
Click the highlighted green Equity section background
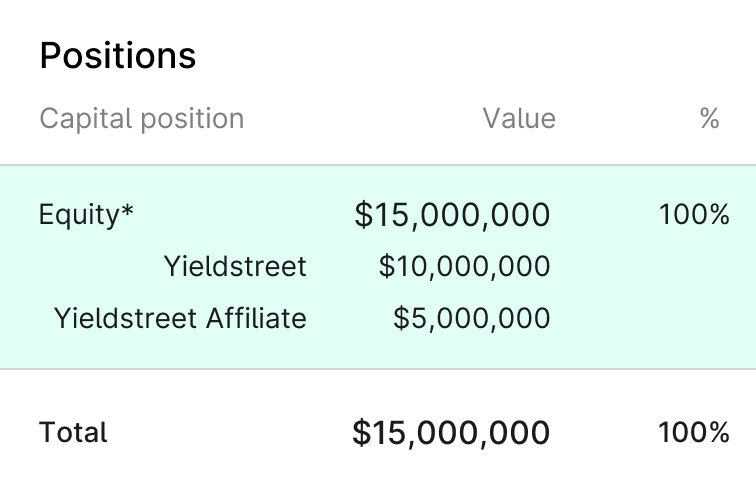click(378, 267)
